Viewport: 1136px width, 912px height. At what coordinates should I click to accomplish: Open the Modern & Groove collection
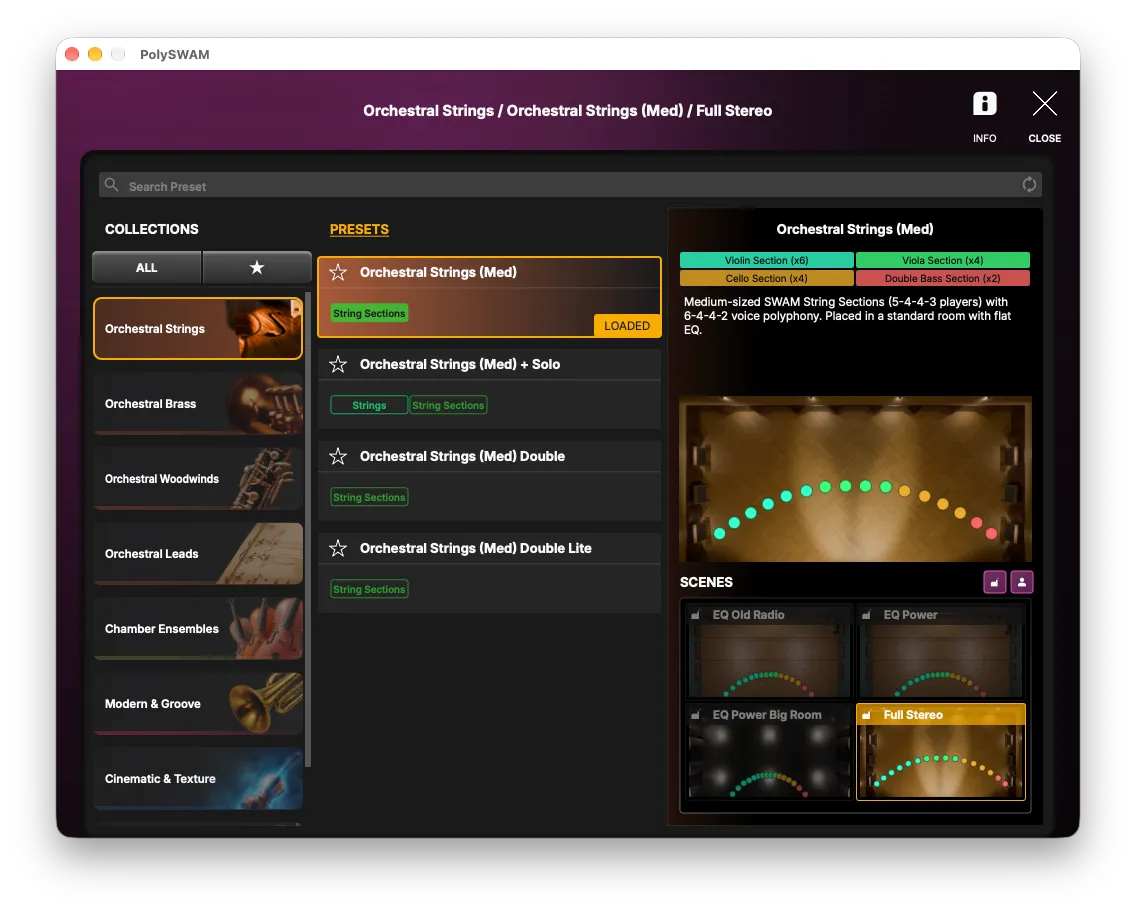[x=198, y=703]
